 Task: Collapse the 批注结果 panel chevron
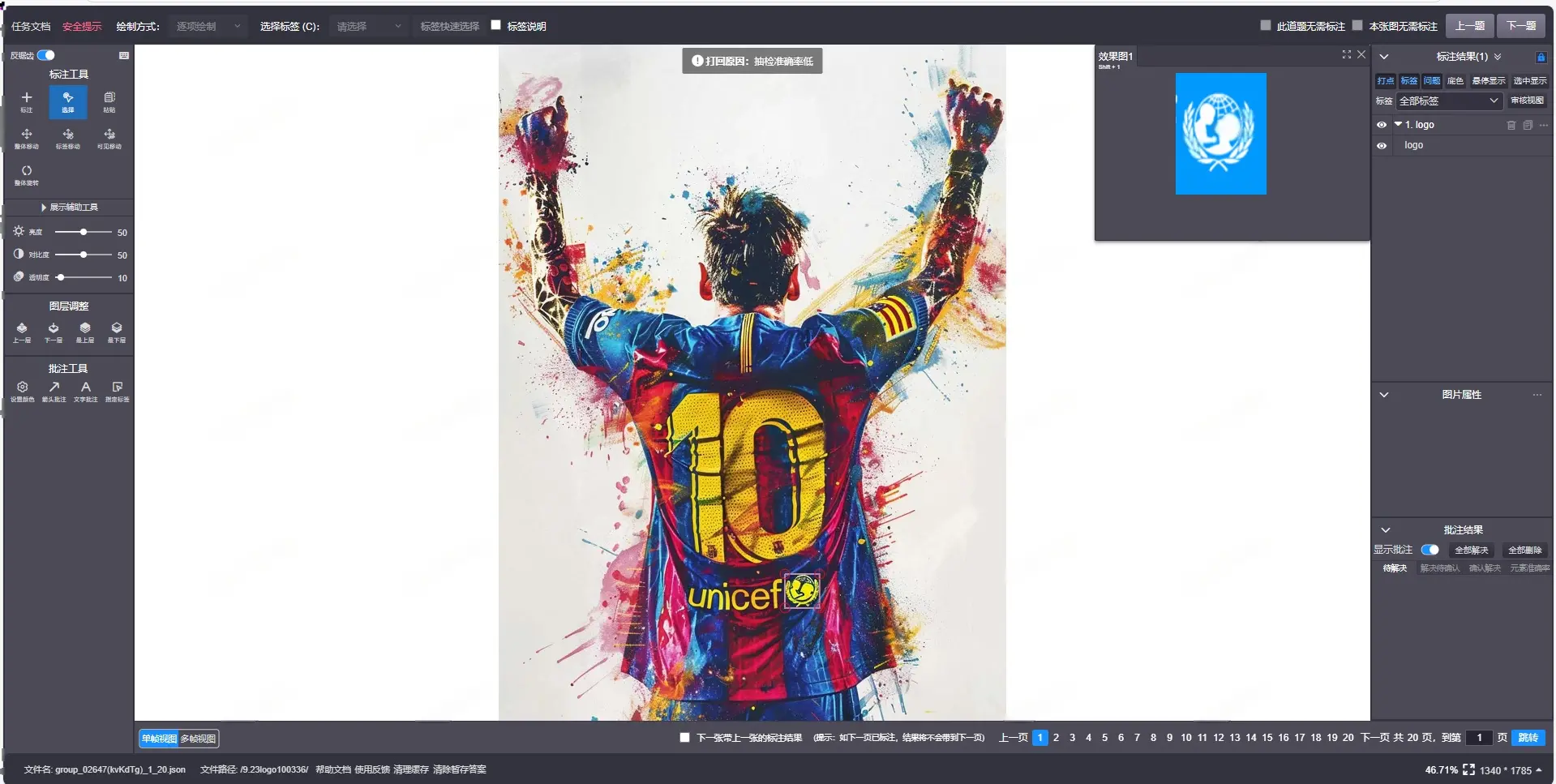click(1386, 530)
